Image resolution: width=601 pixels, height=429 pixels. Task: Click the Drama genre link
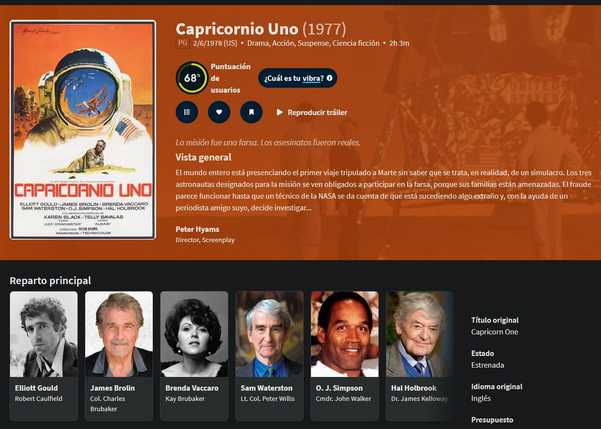click(258, 43)
